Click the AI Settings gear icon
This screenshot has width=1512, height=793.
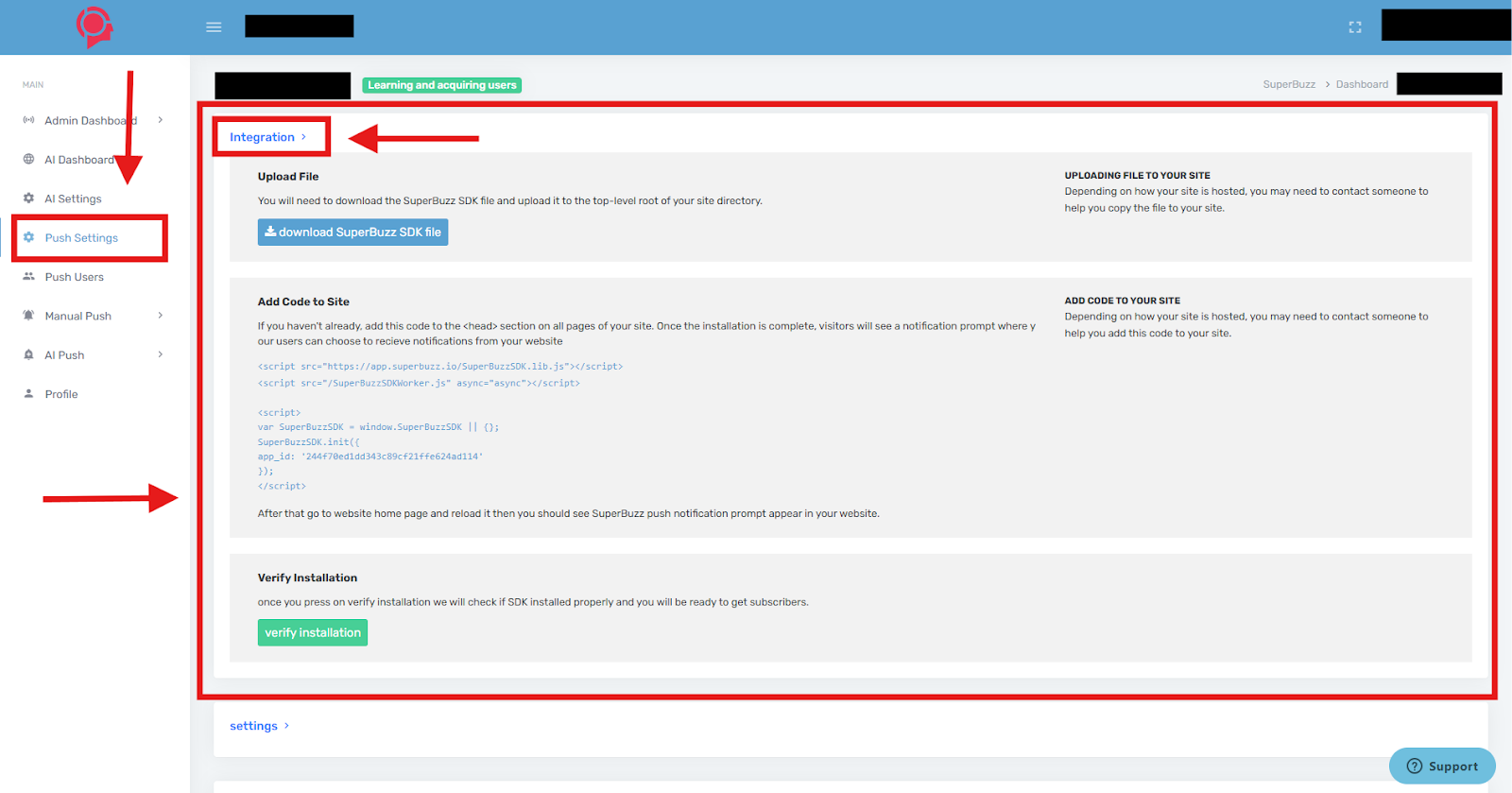tap(28, 198)
